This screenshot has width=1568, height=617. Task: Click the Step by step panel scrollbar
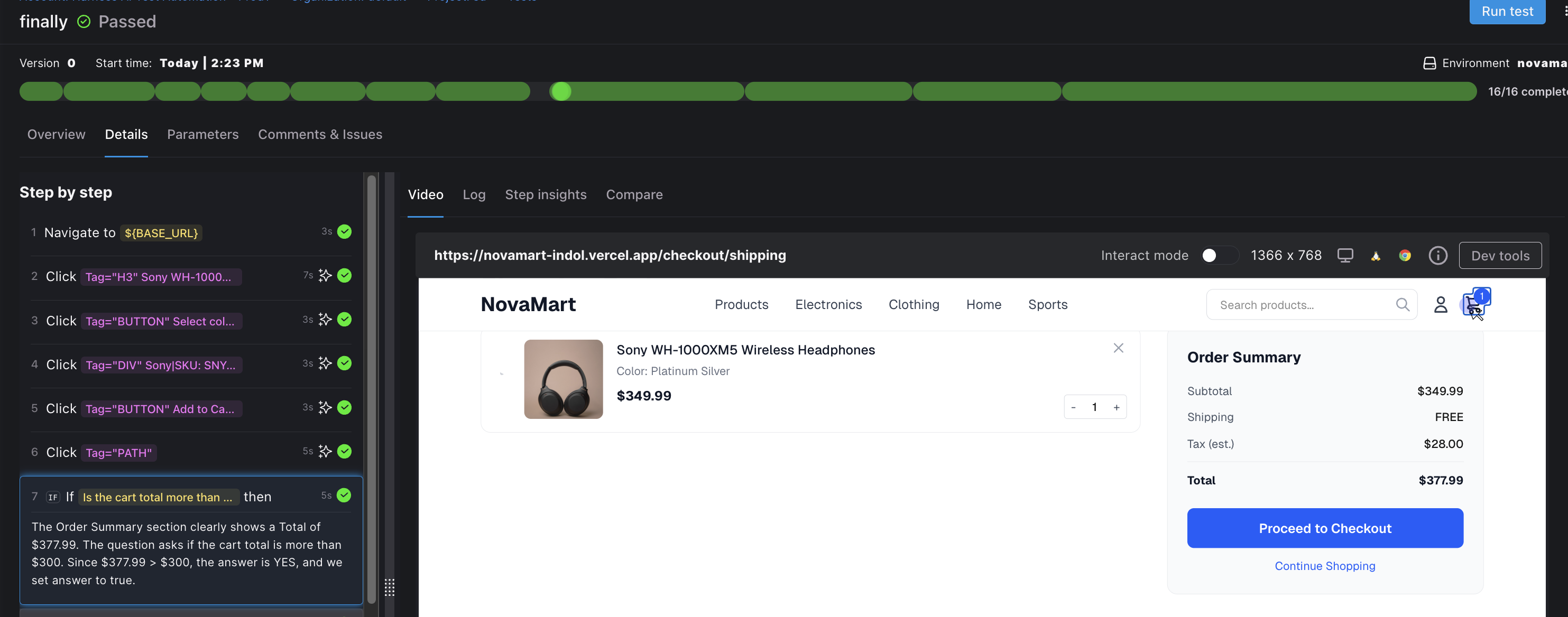tap(371, 389)
